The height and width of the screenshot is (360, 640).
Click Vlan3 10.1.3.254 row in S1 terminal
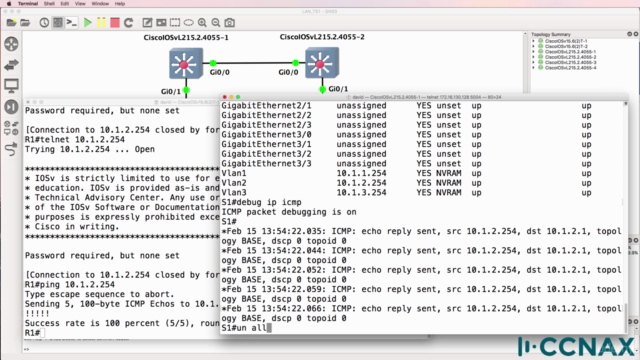[x=406, y=193]
